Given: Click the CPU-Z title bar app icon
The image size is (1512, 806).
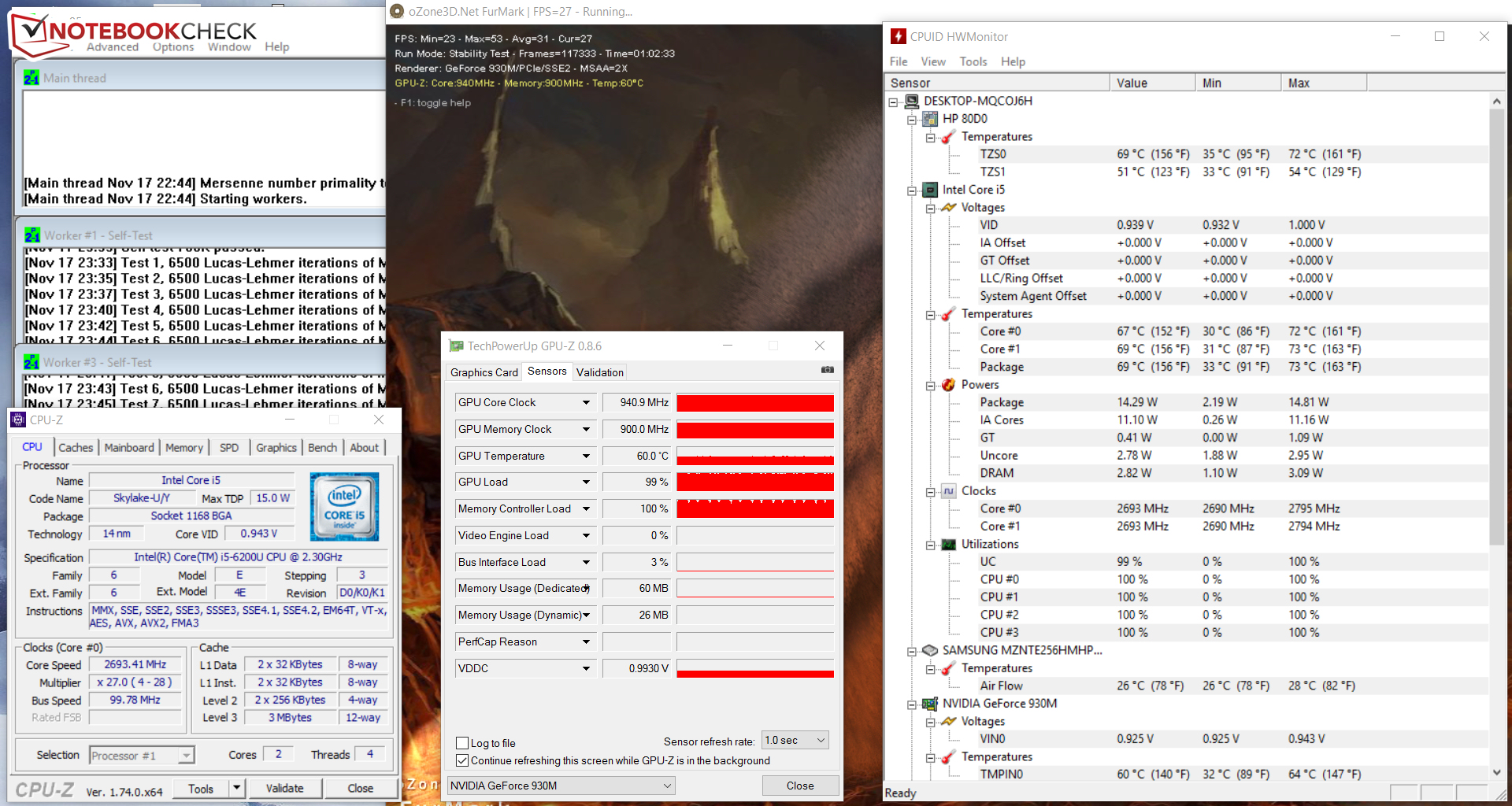Looking at the screenshot, I should tap(18, 420).
